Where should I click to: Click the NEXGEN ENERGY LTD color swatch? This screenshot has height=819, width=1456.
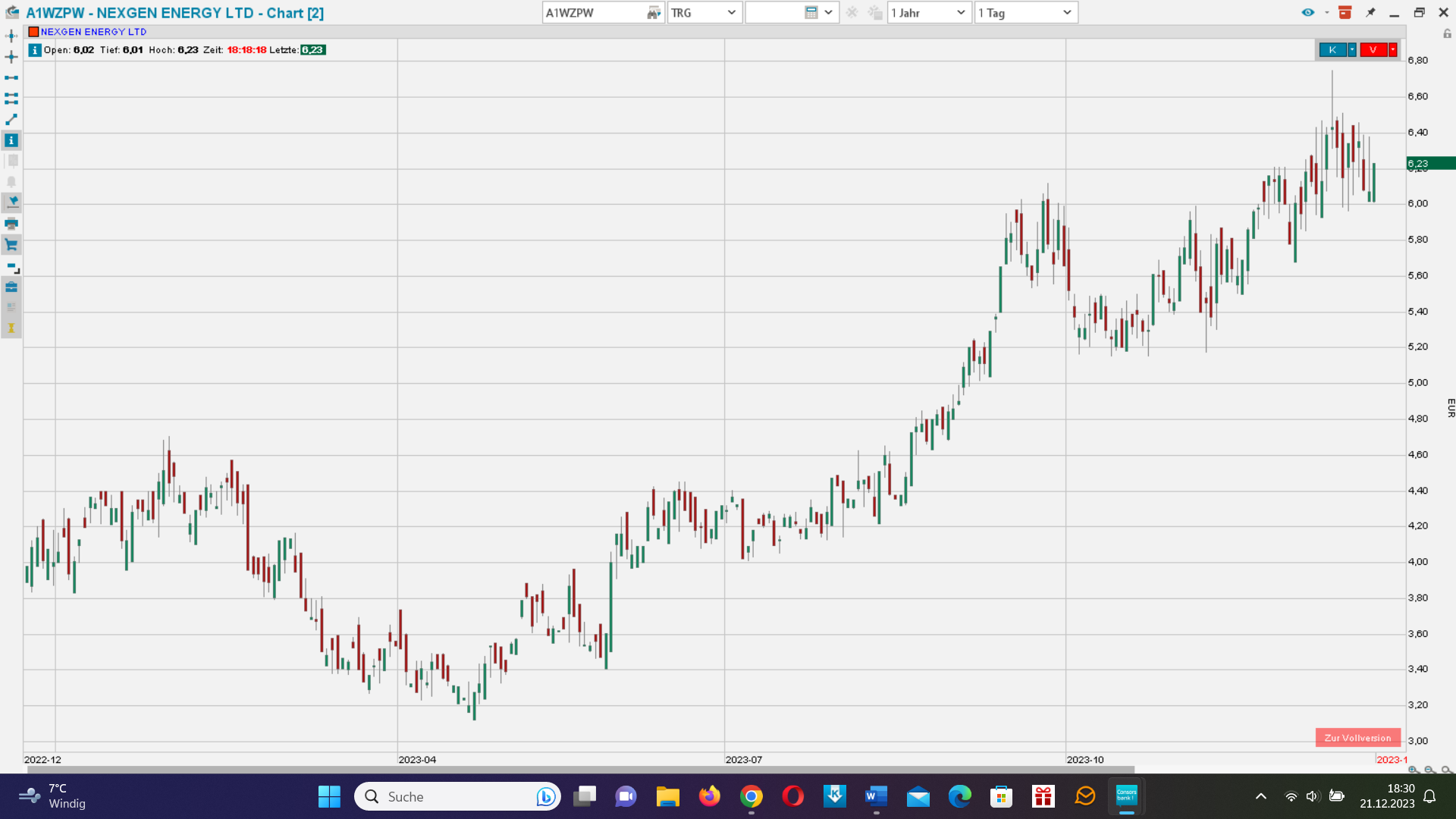pos(33,32)
